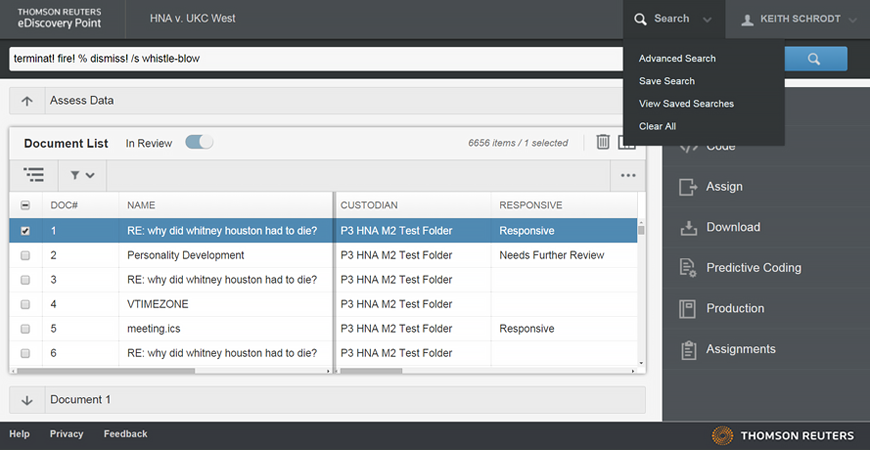Check the checkbox for document 3
870x450 pixels.
25,280
